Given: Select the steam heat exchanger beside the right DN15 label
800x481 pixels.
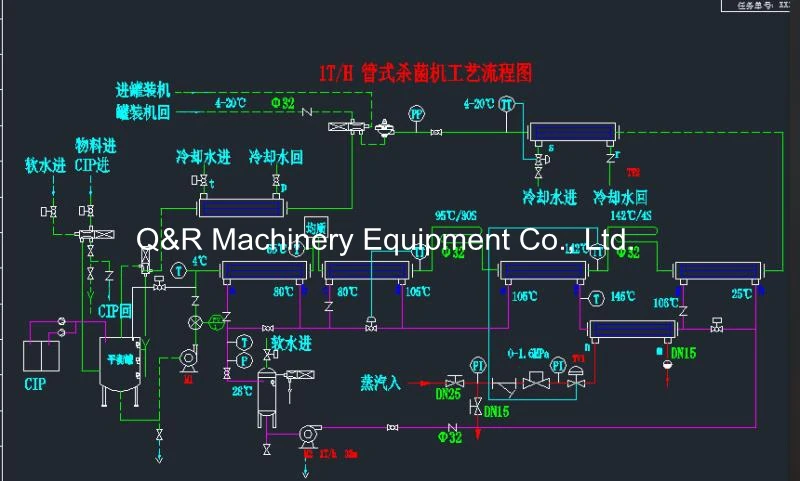Looking at the screenshot, I should [632, 329].
